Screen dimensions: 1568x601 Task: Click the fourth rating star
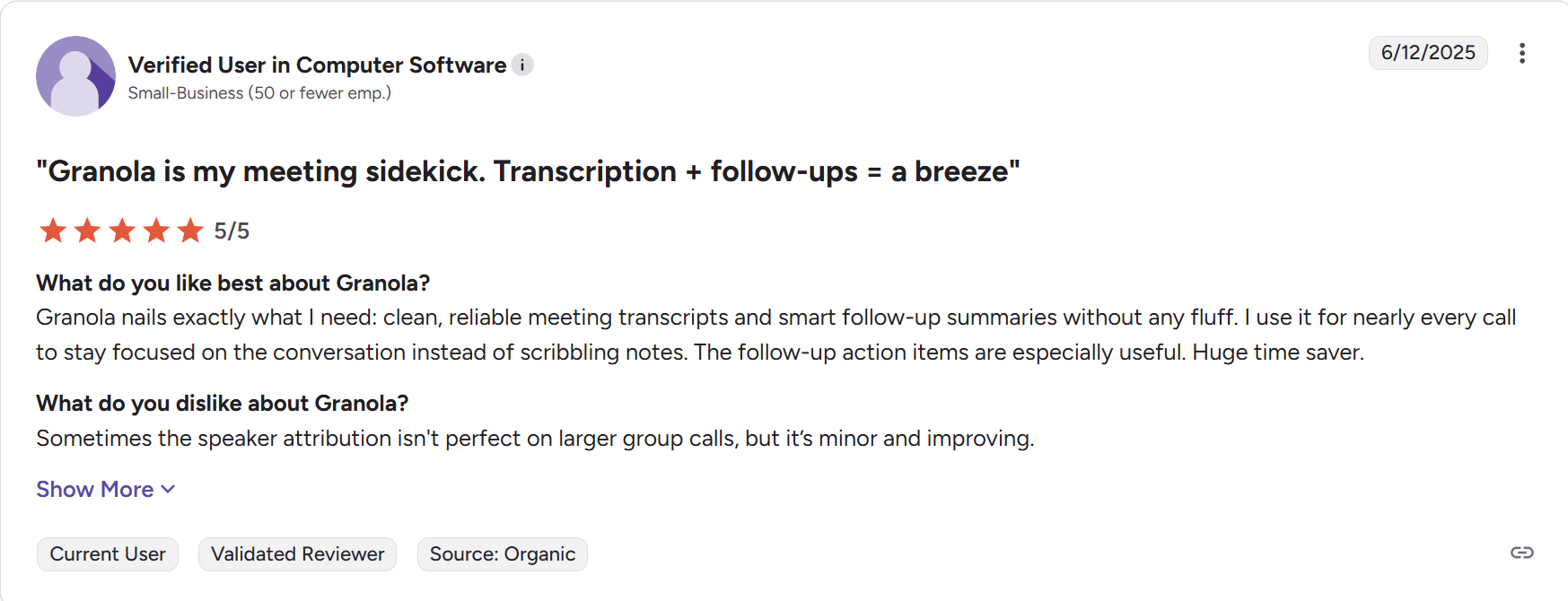[x=156, y=231]
